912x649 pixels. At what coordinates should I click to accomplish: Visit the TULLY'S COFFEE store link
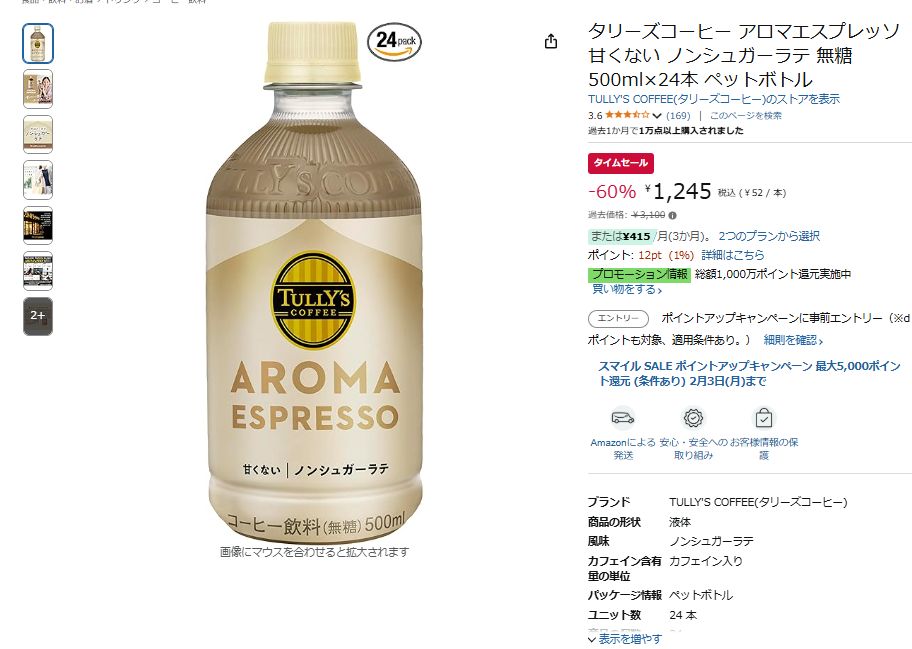click(714, 99)
